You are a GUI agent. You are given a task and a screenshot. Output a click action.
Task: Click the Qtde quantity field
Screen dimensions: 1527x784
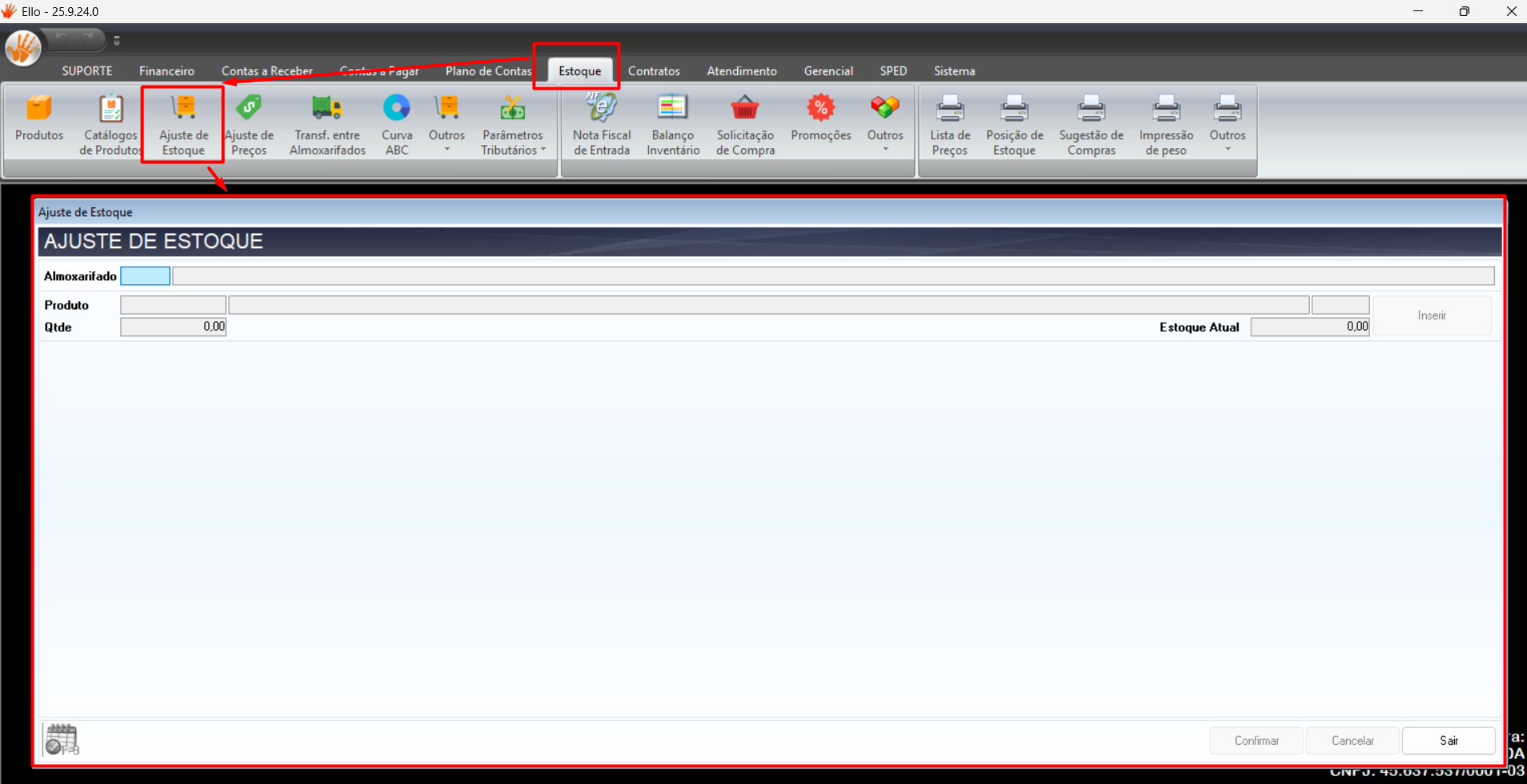click(173, 327)
